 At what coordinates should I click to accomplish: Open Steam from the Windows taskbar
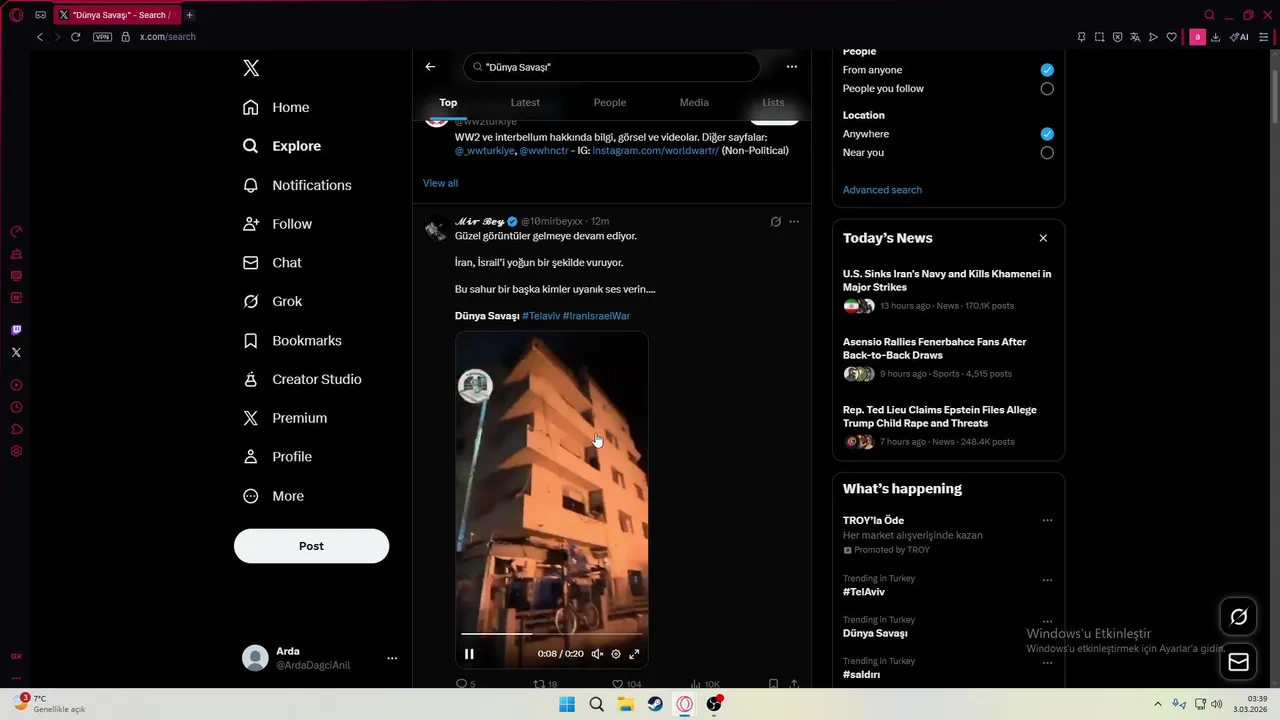655,704
